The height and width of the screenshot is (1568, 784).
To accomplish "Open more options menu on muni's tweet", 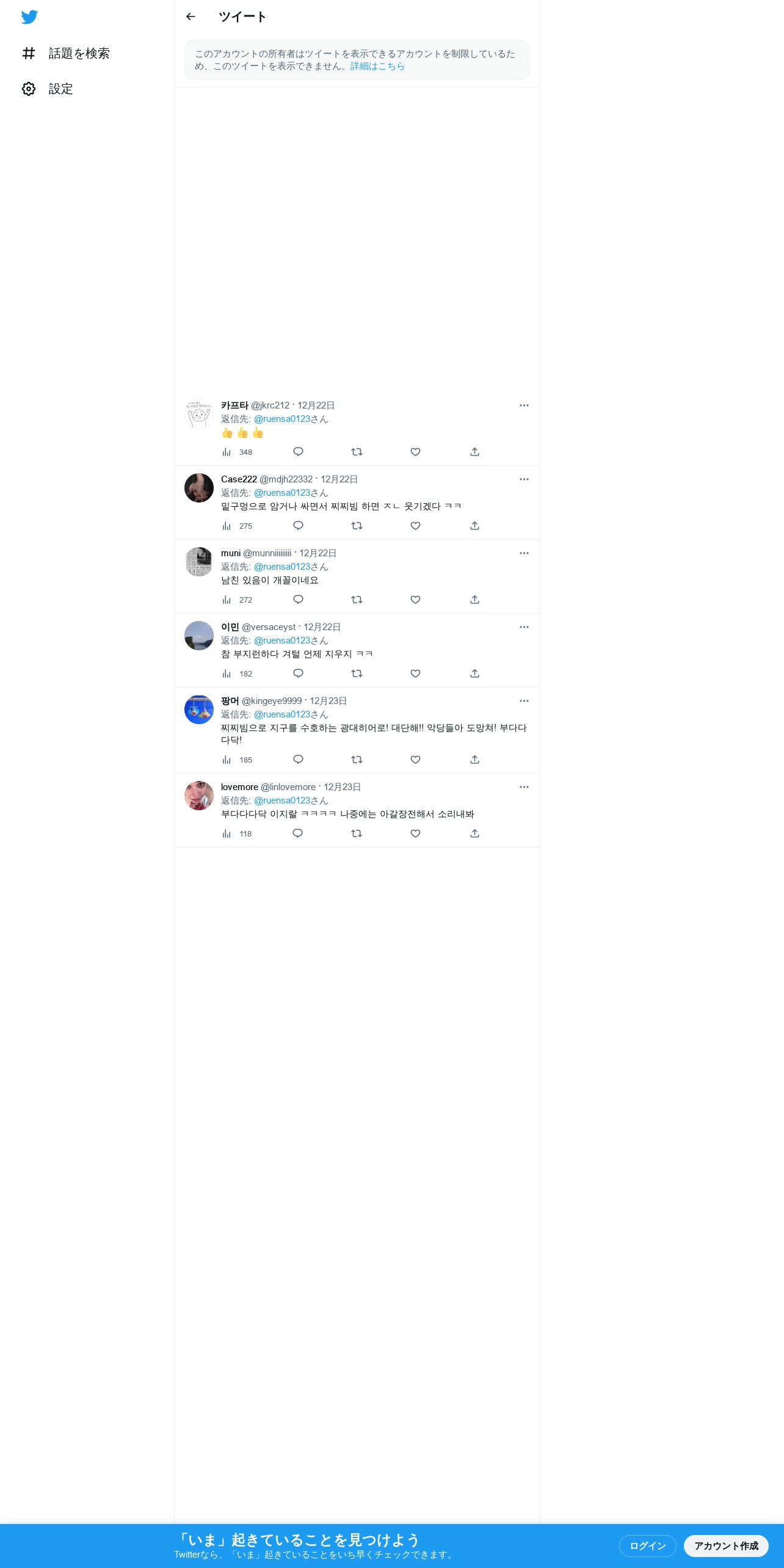I will [x=524, y=553].
